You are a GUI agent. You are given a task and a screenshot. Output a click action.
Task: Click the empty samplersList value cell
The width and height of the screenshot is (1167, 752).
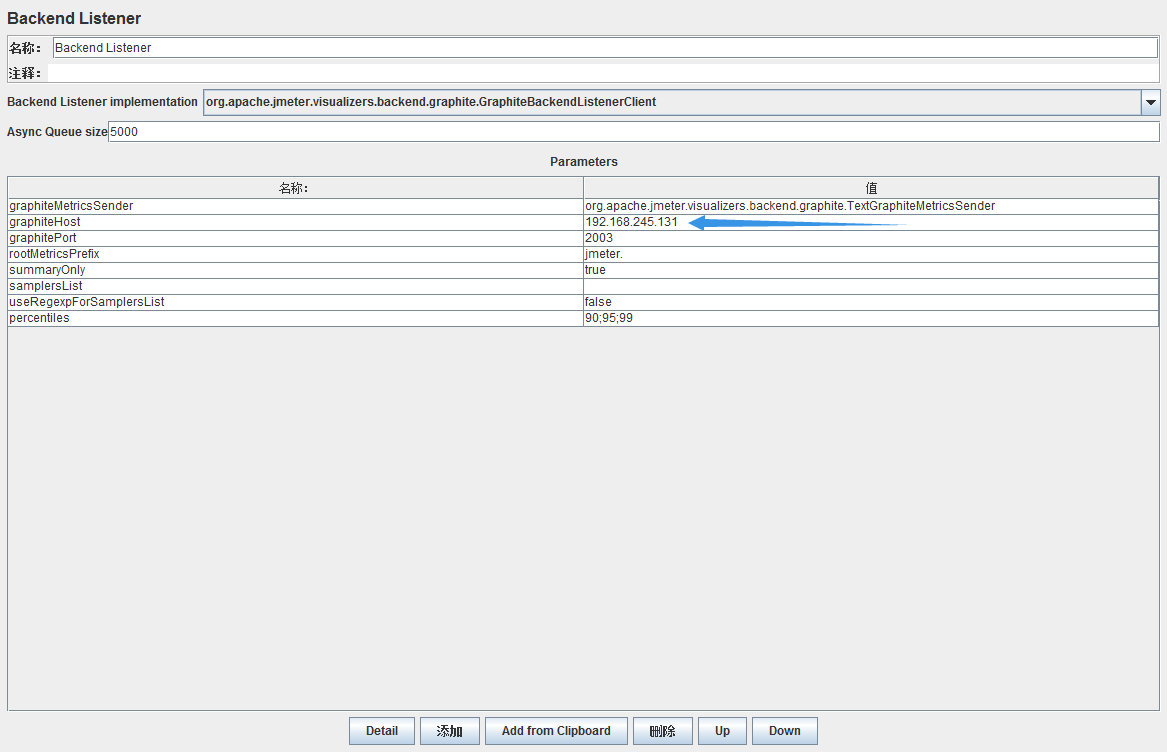(871, 286)
